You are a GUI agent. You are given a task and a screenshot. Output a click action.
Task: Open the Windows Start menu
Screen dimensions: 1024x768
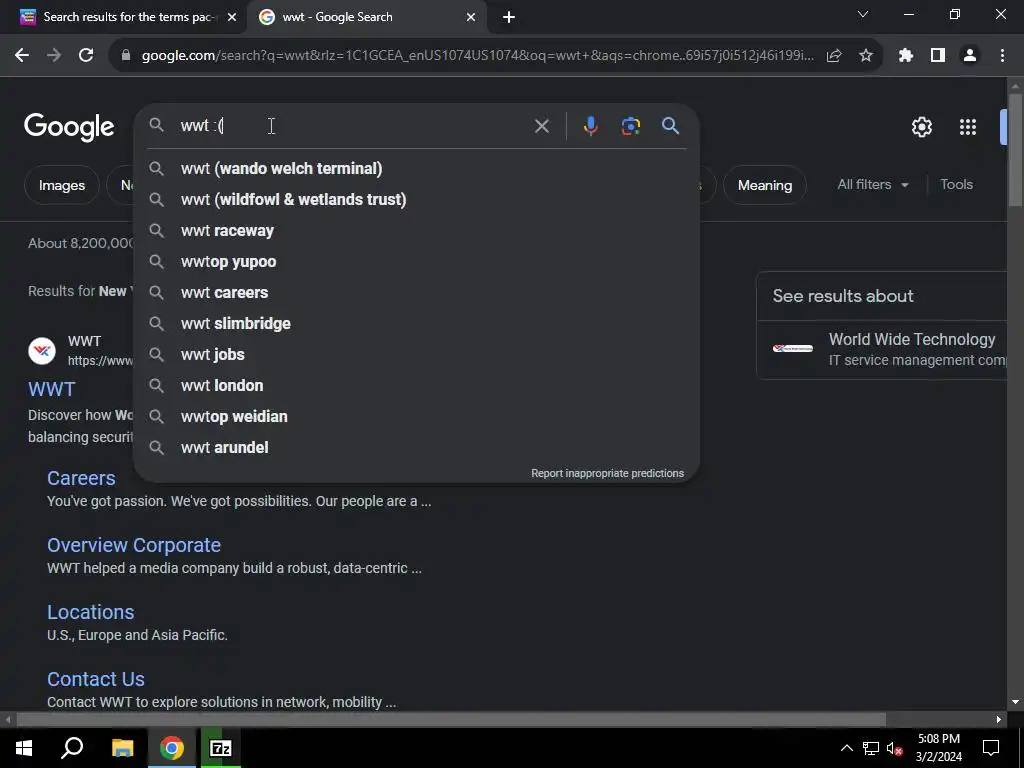click(x=24, y=748)
